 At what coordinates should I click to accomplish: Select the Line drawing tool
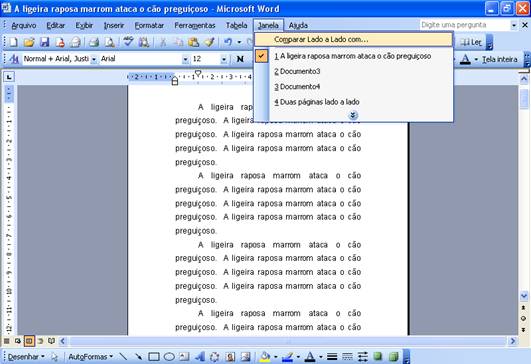124,357
